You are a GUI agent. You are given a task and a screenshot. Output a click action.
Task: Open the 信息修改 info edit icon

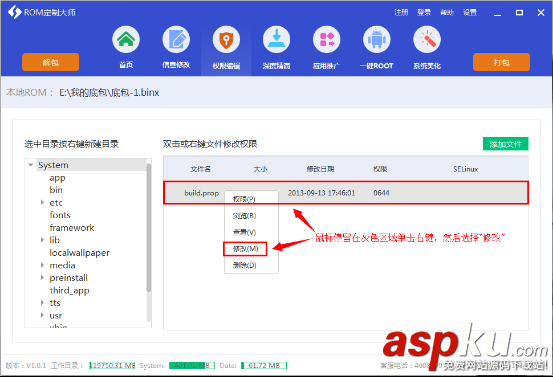(176, 39)
